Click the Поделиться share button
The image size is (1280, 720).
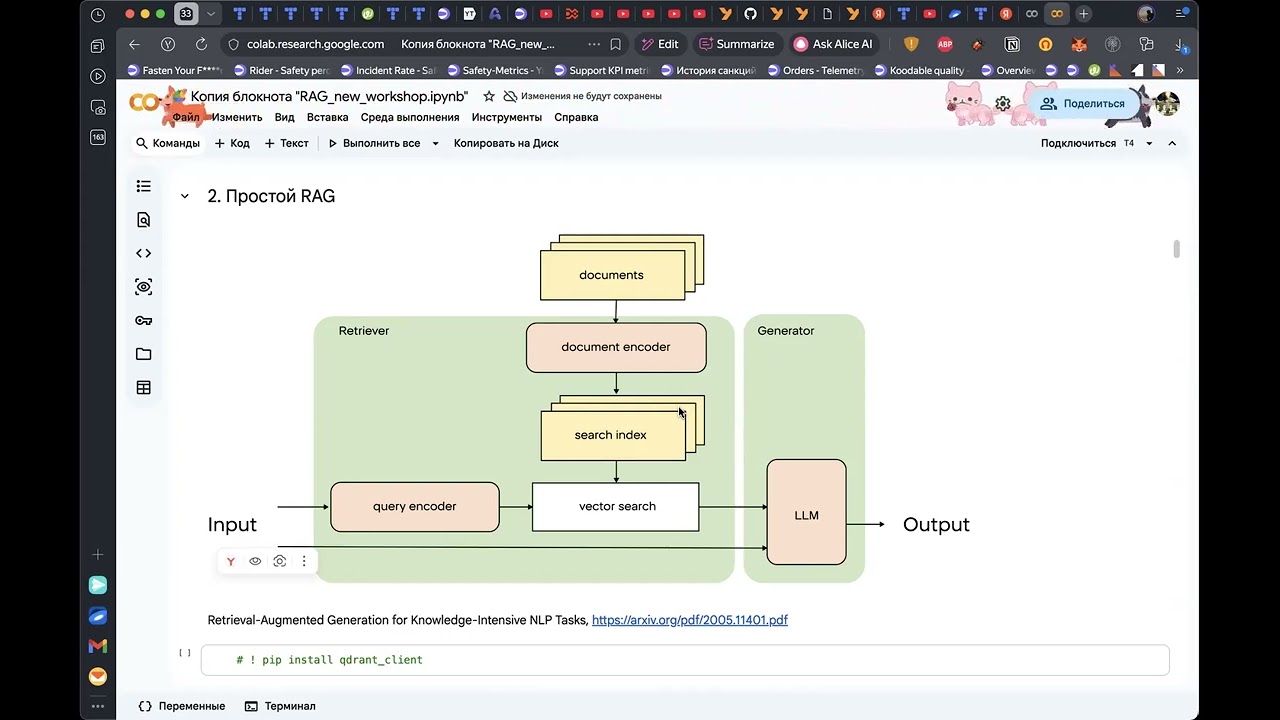coord(1083,104)
